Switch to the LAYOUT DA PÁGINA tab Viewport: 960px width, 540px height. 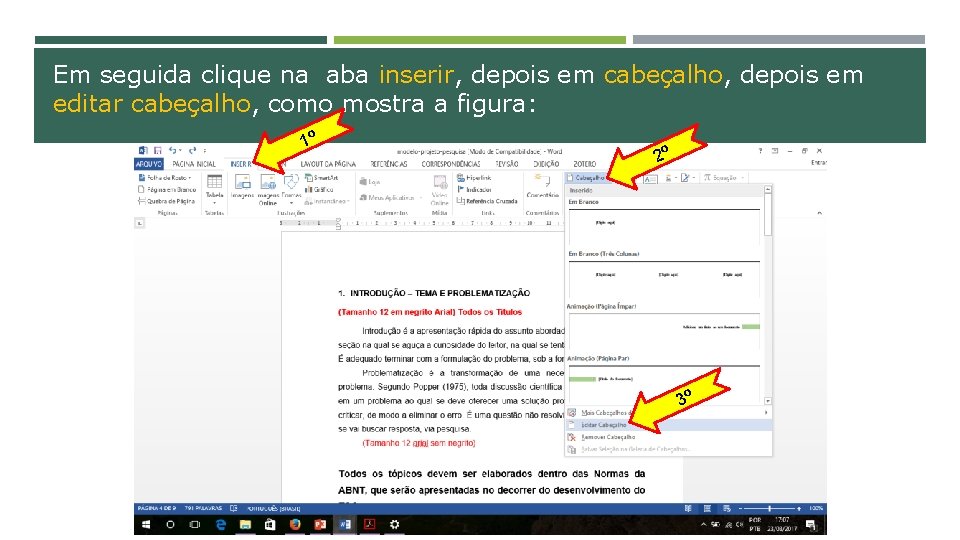coord(328,164)
